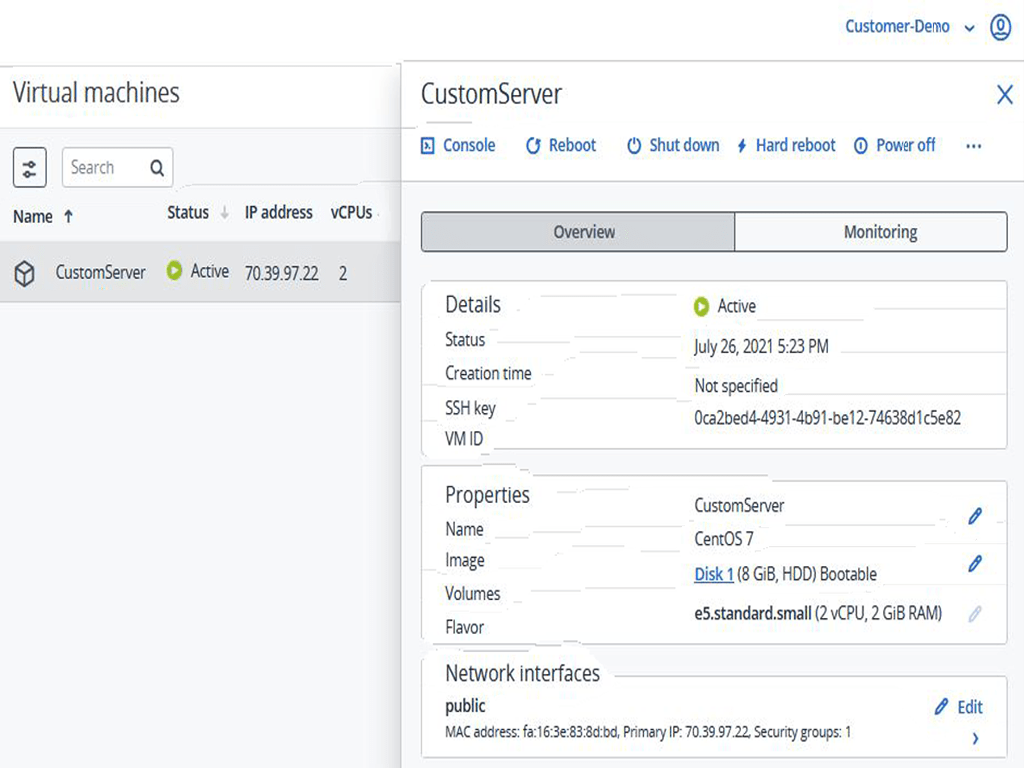1024x768 pixels.
Task: Select the Overview tab
Action: point(584,232)
